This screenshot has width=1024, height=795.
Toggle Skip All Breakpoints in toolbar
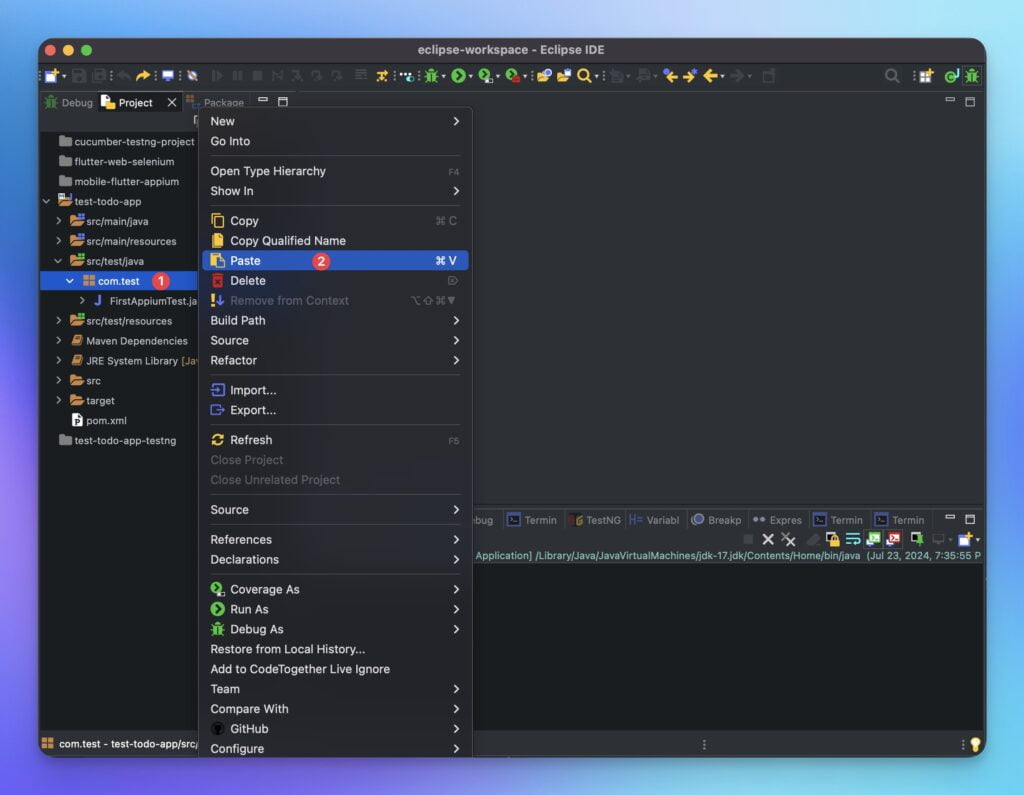point(192,76)
